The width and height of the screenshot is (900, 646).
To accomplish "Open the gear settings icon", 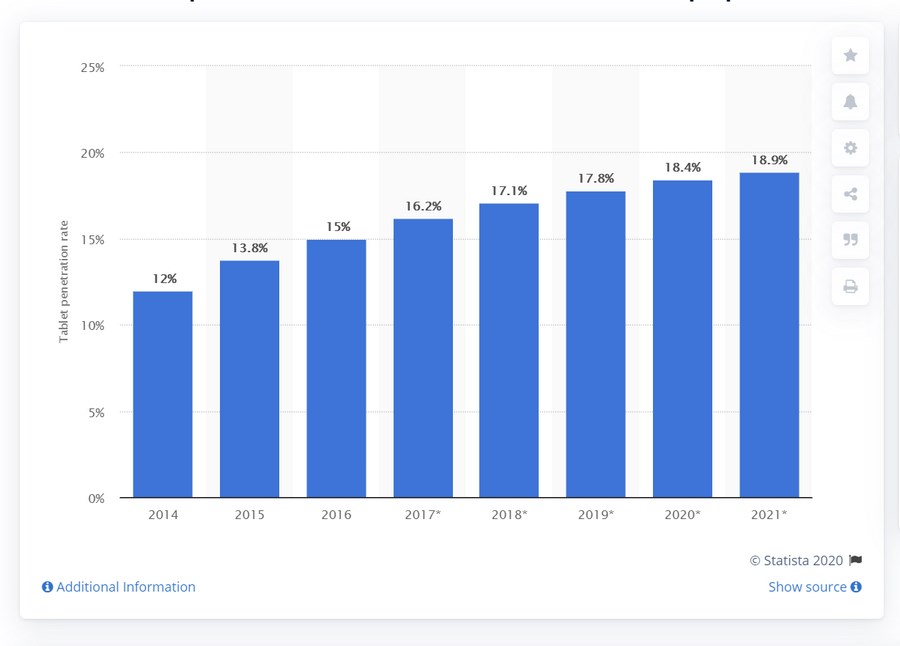I will tap(850, 148).
